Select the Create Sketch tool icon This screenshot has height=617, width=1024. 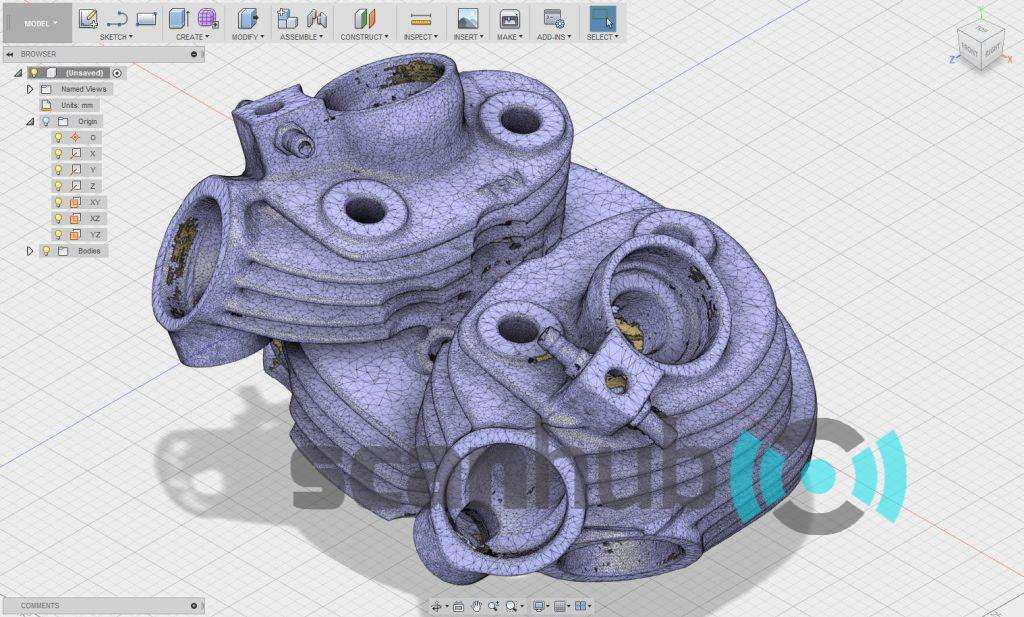pyautogui.click(x=88, y=18)
